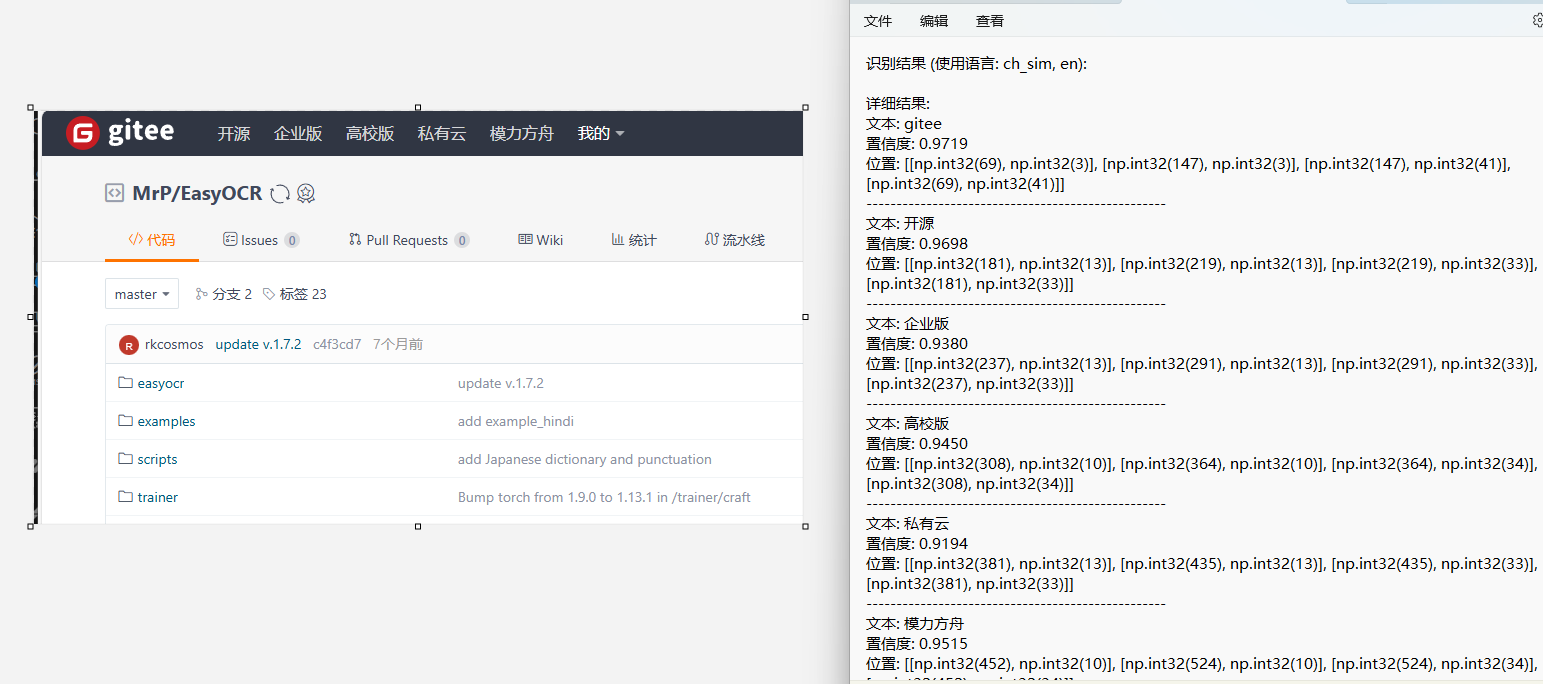1543x684 pixels.
Task: Click the badge medal icon after the refresh icon
Action: pyautogui.click(x=305, y=193)
